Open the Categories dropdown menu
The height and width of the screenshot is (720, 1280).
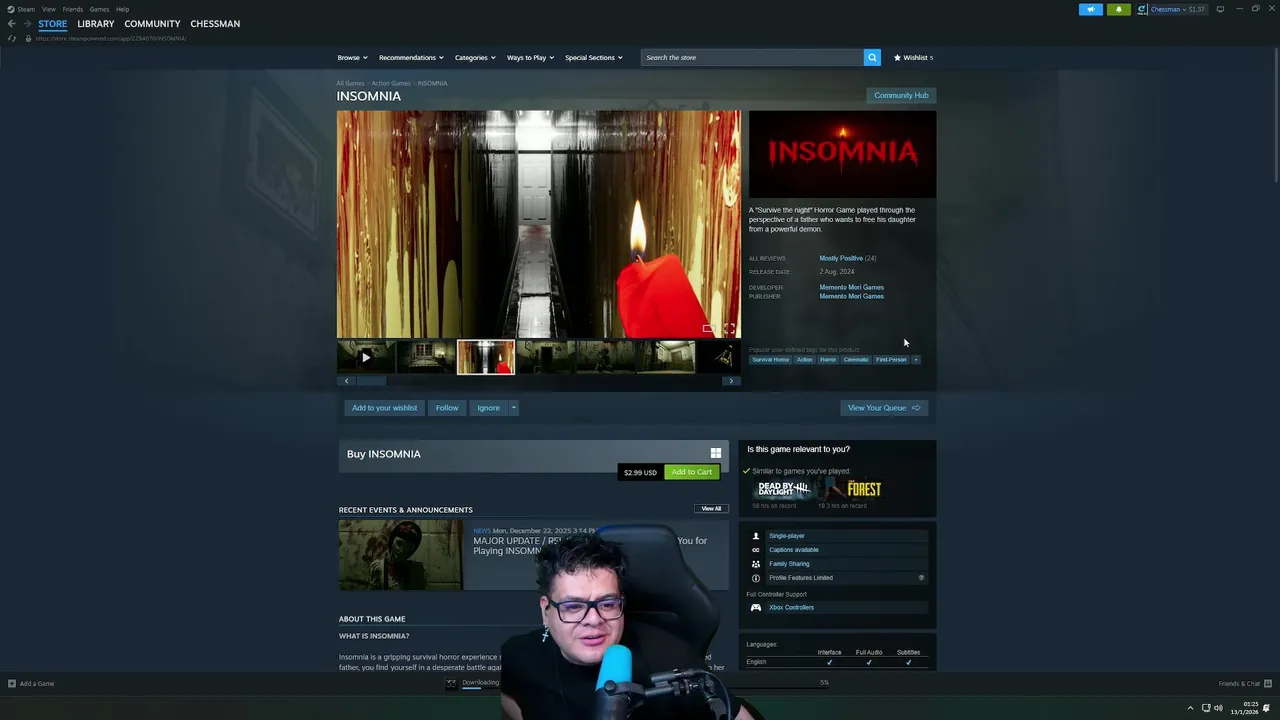(475, 57)
